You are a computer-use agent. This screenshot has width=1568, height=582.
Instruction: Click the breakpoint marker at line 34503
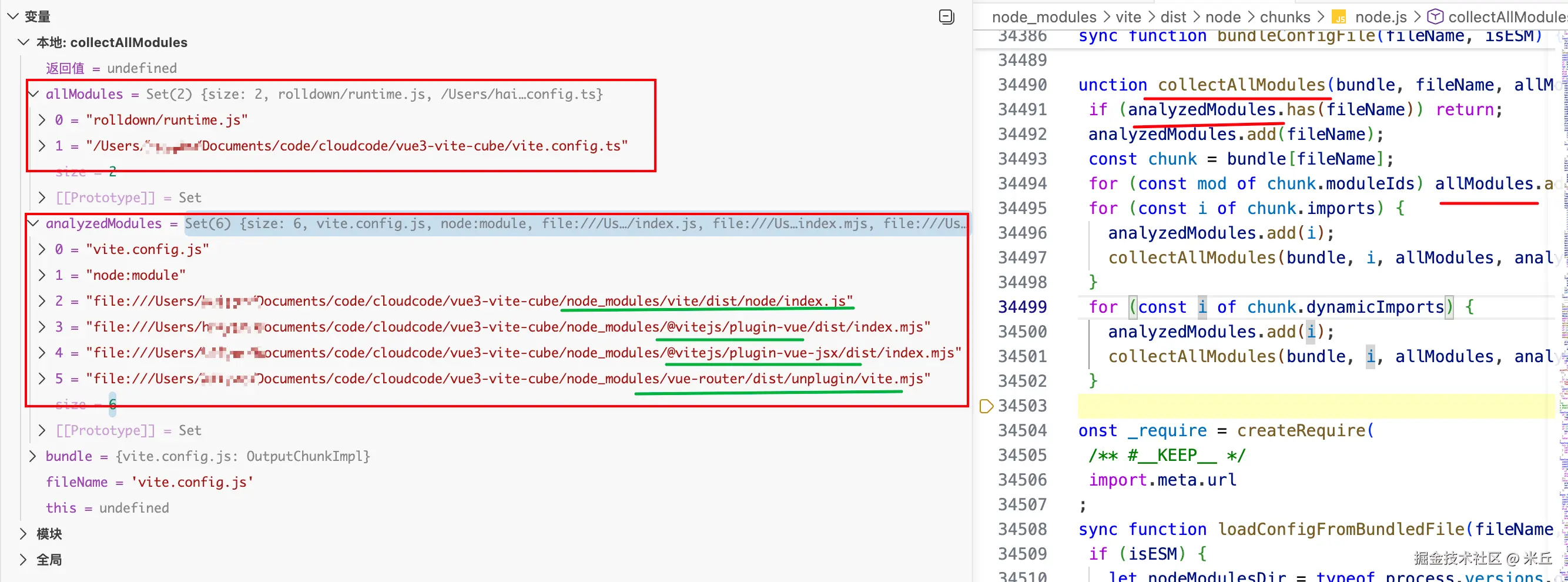coord(986,406)
